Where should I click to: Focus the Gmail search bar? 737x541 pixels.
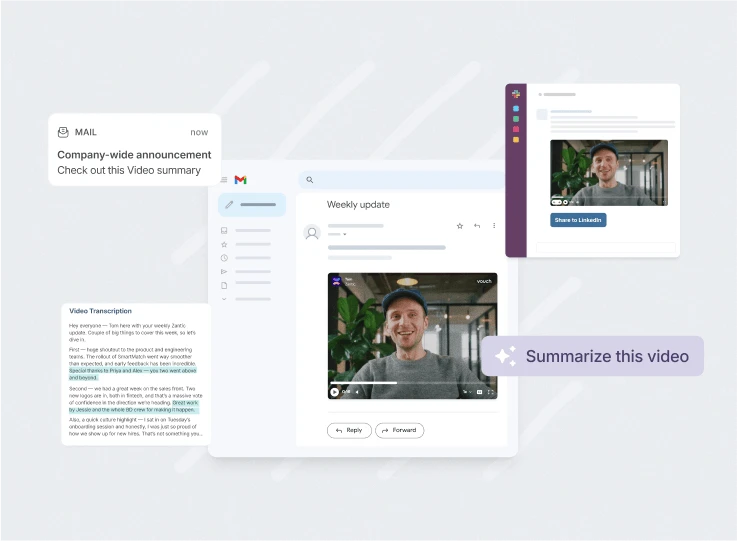pyautogui.click(x=401, y=180)
